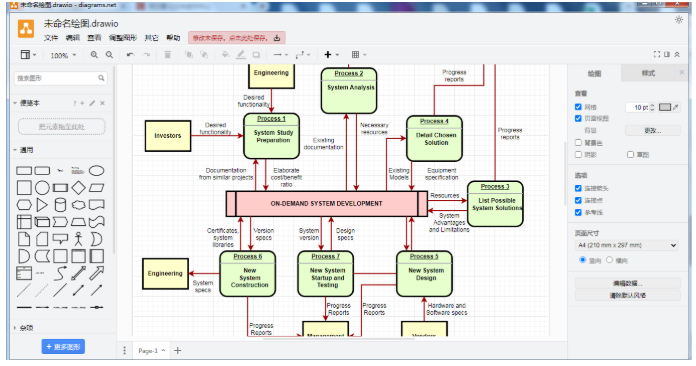Open the connection arrow style dropdown
Viewport: 696px width, 366px height.
281,55
